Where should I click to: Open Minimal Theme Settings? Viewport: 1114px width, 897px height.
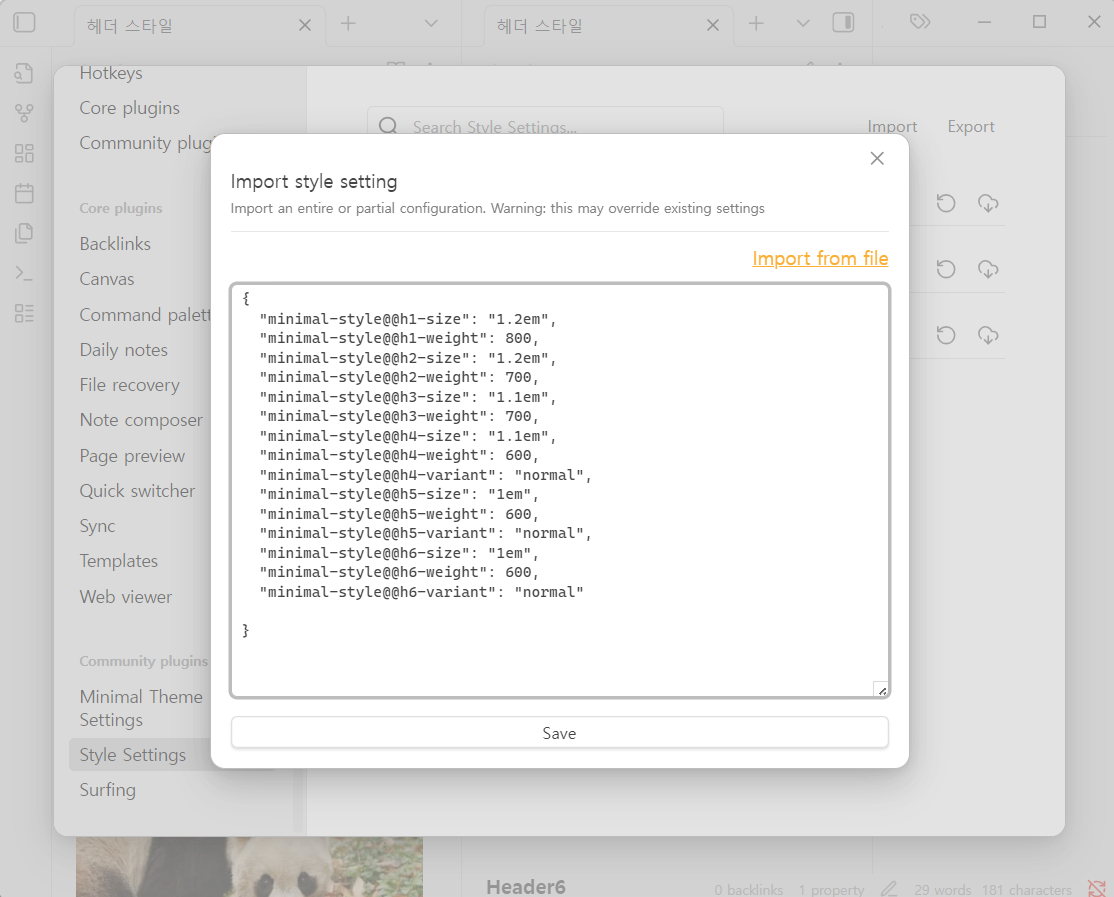pos(141,708)
